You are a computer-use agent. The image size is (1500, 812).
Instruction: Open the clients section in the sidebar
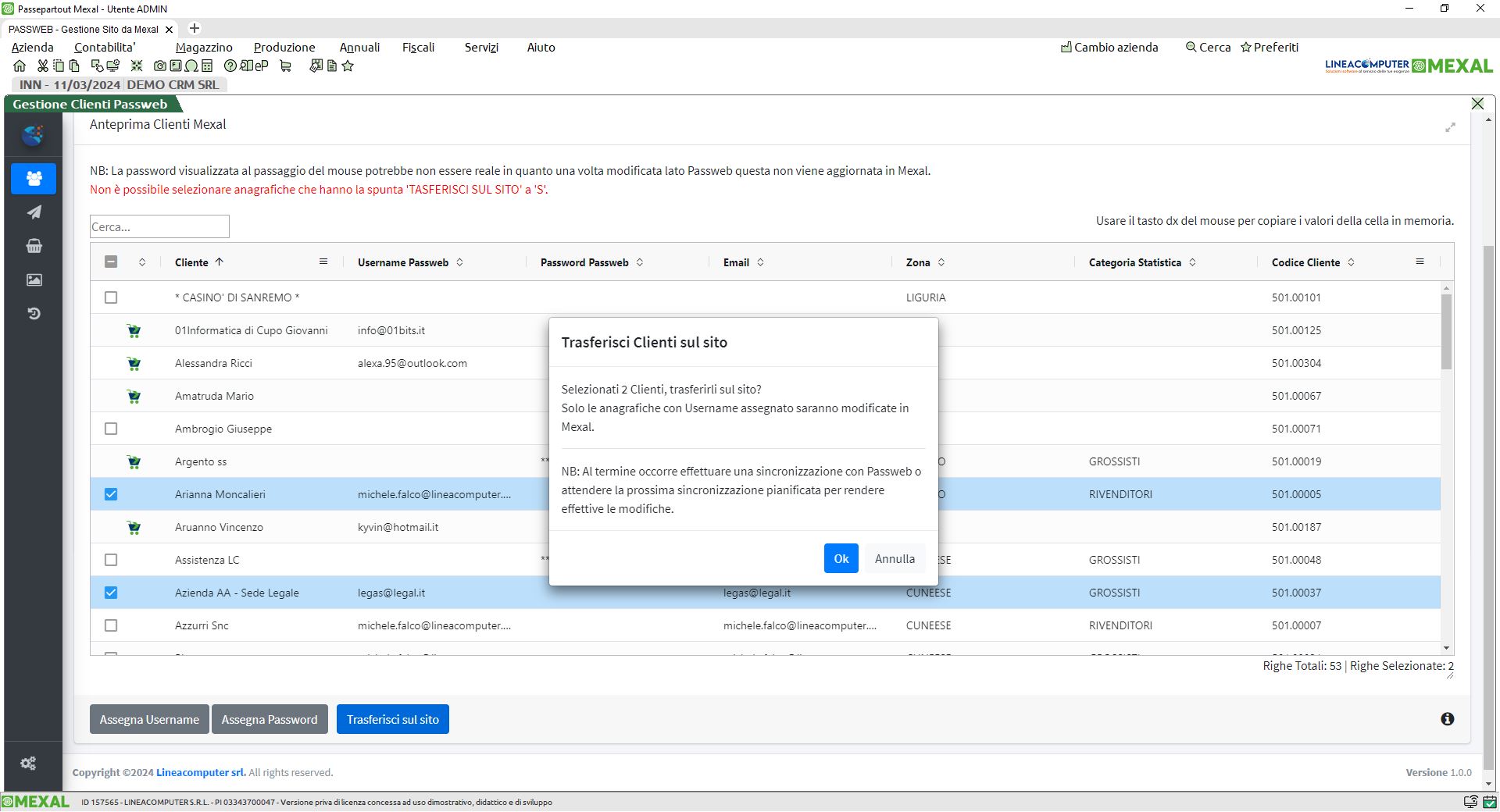click(x=34, y=179)
